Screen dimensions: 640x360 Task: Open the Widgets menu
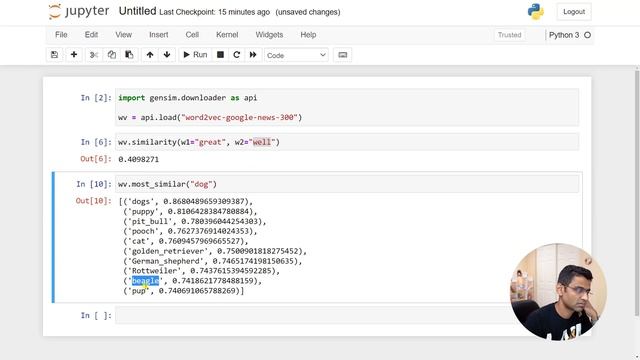click(x=269, y=35)
